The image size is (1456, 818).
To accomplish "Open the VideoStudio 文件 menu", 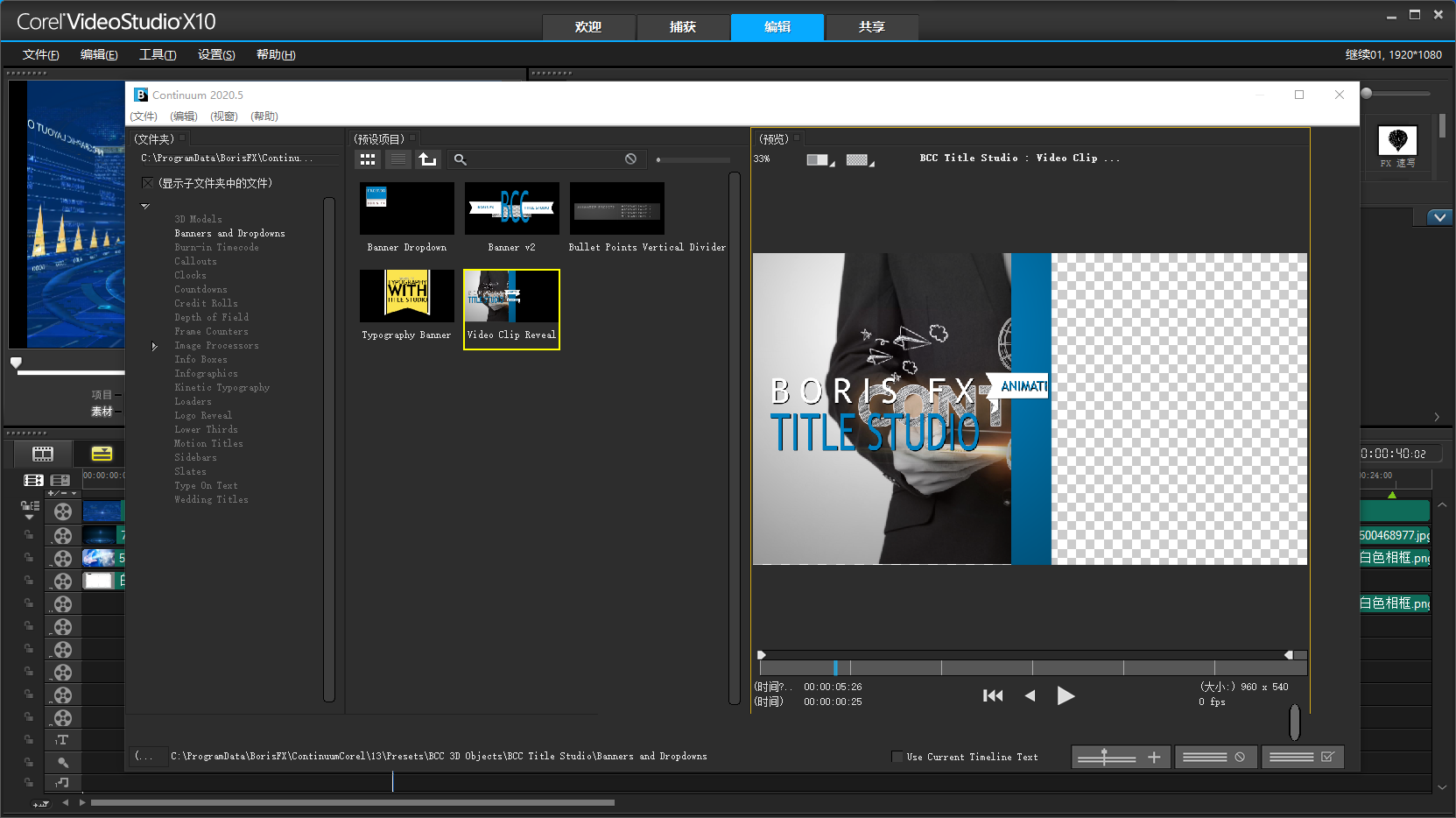I will point(41,54).
